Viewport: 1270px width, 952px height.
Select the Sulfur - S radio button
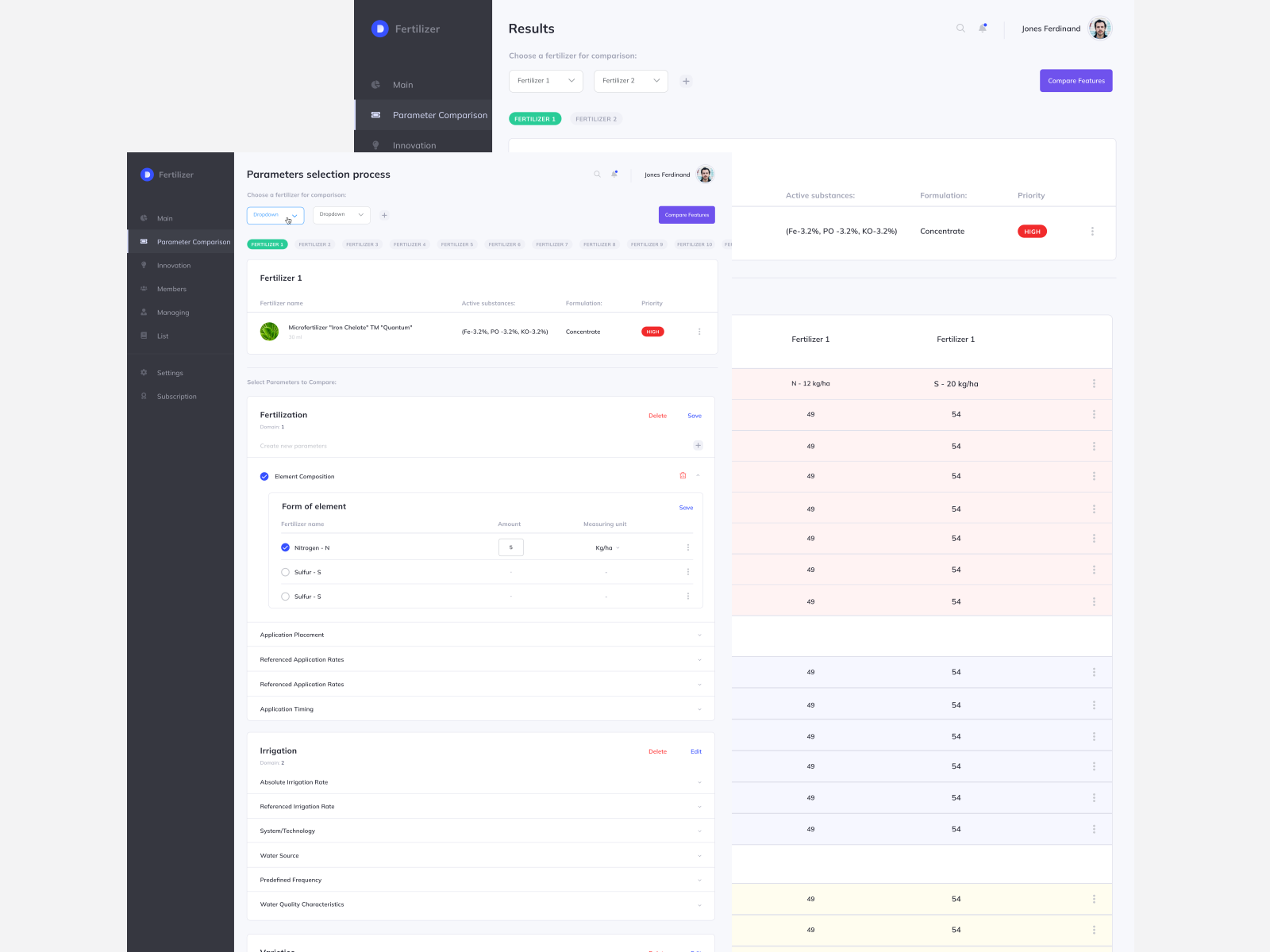pos(285,572)
